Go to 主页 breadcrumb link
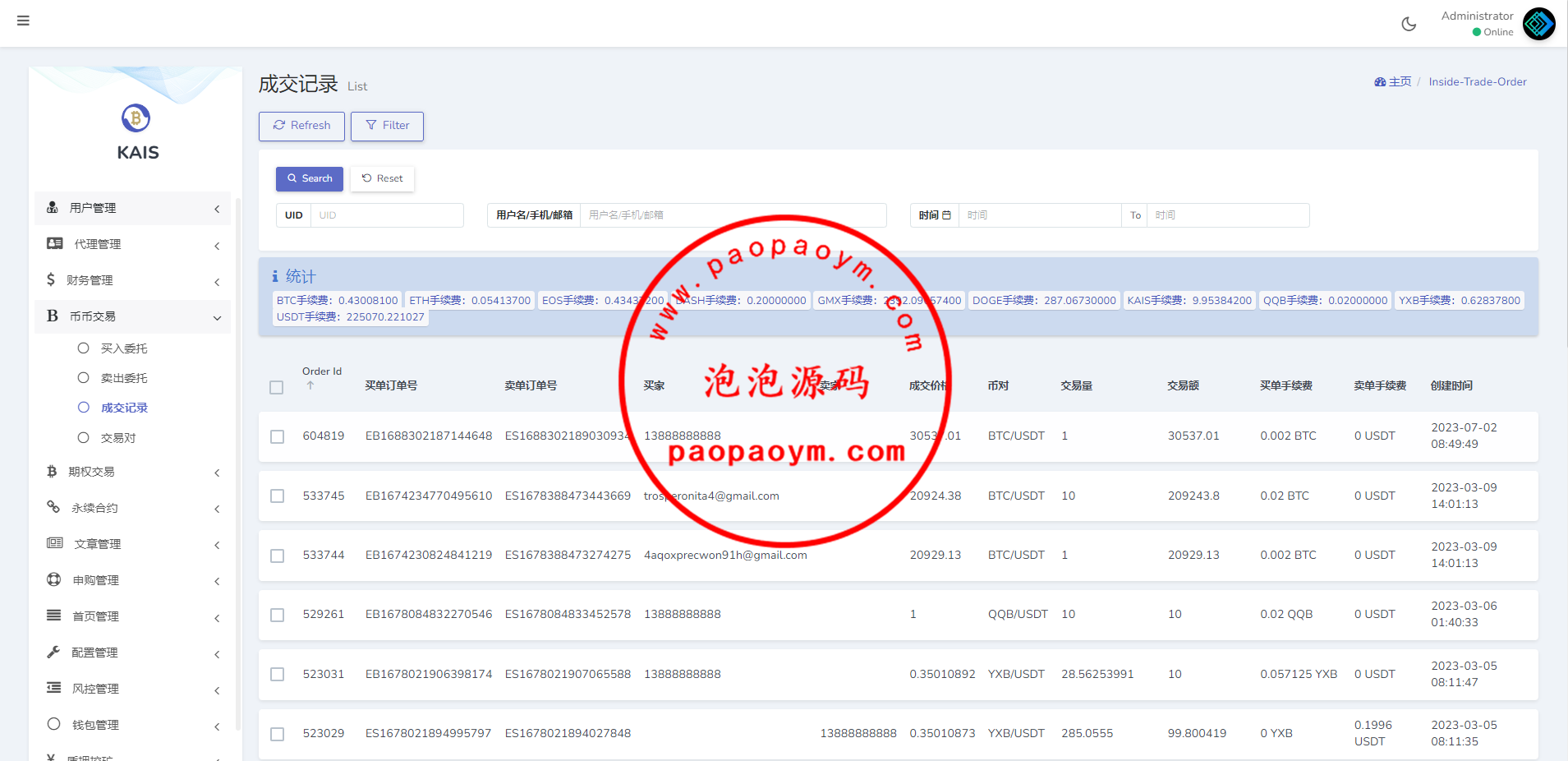 tap(1400, 81)
